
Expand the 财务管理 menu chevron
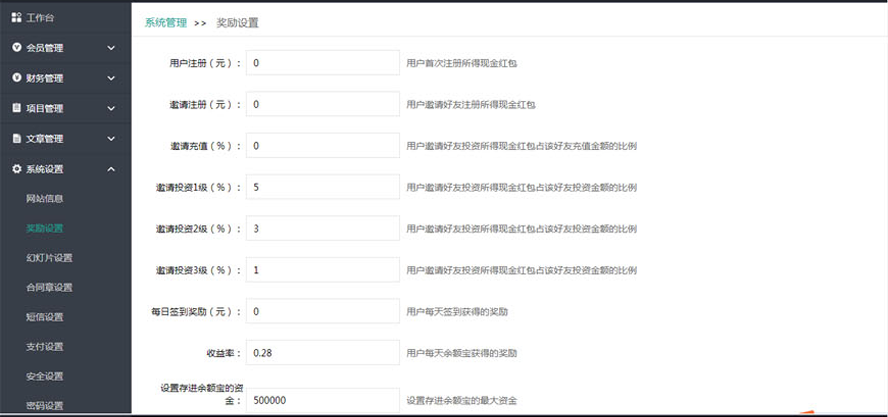click(111, 78)
